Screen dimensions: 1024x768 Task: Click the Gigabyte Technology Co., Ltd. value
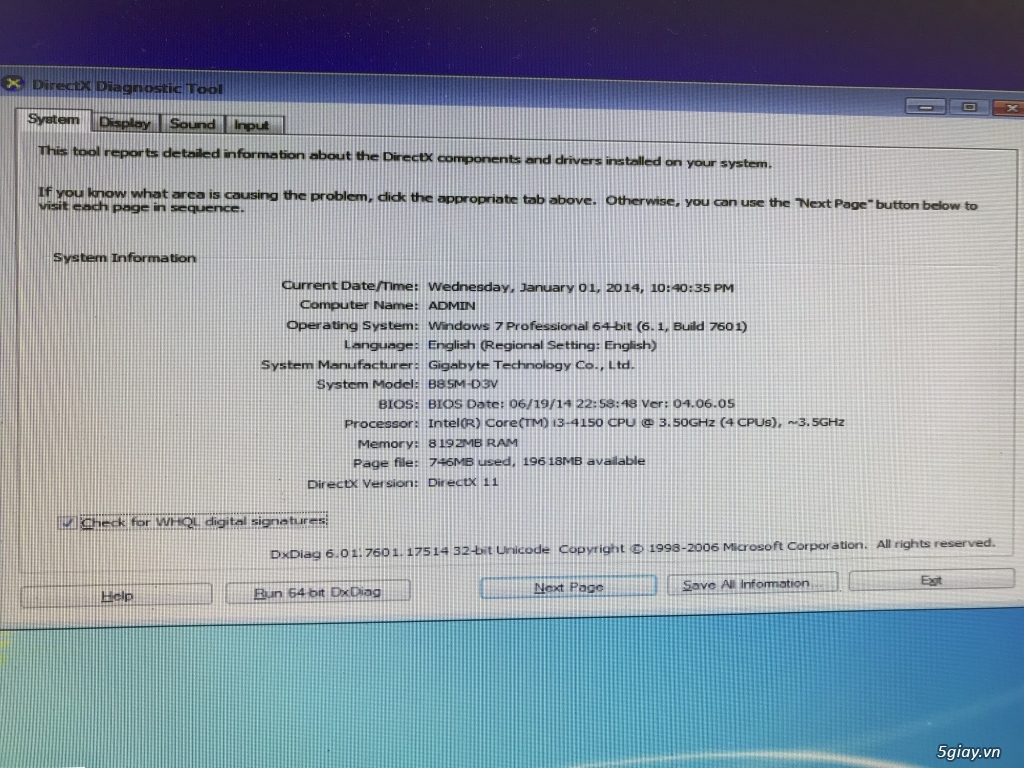(531, 364)
